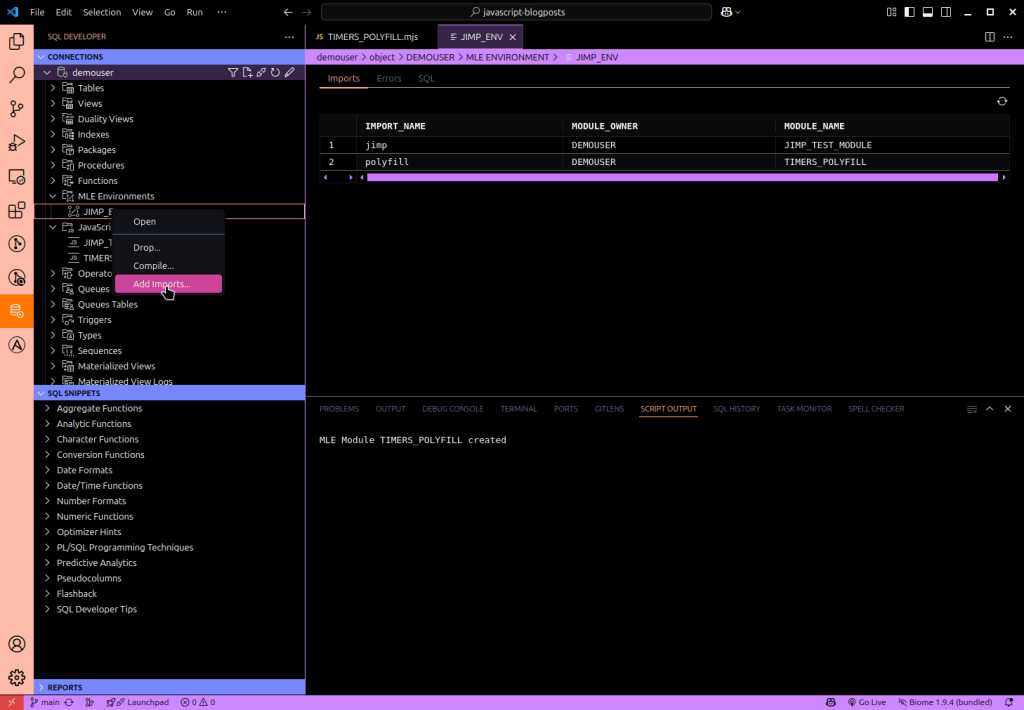Toggle the primary side bar visibility

(910, 12)
